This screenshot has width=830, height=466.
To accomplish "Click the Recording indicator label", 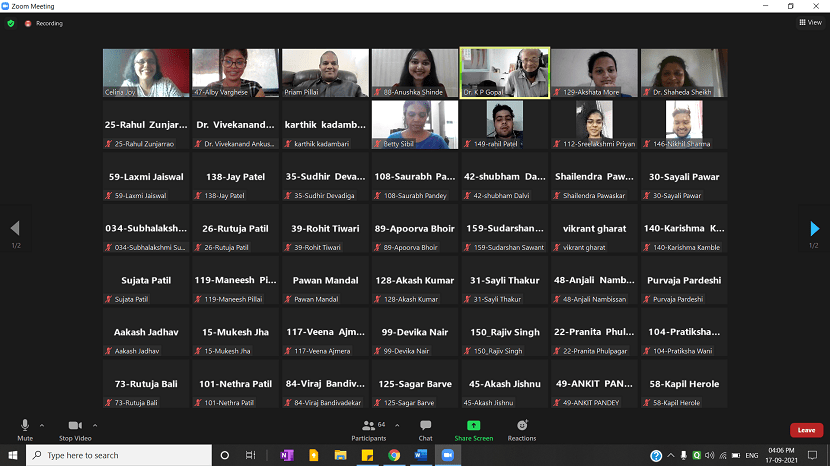I will [x=48, y=22].
